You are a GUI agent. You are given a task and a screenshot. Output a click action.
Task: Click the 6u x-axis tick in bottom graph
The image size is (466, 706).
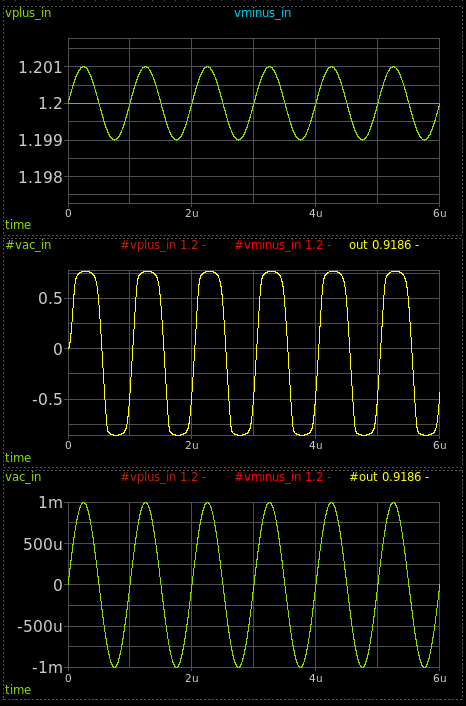[x=439, y=679]
